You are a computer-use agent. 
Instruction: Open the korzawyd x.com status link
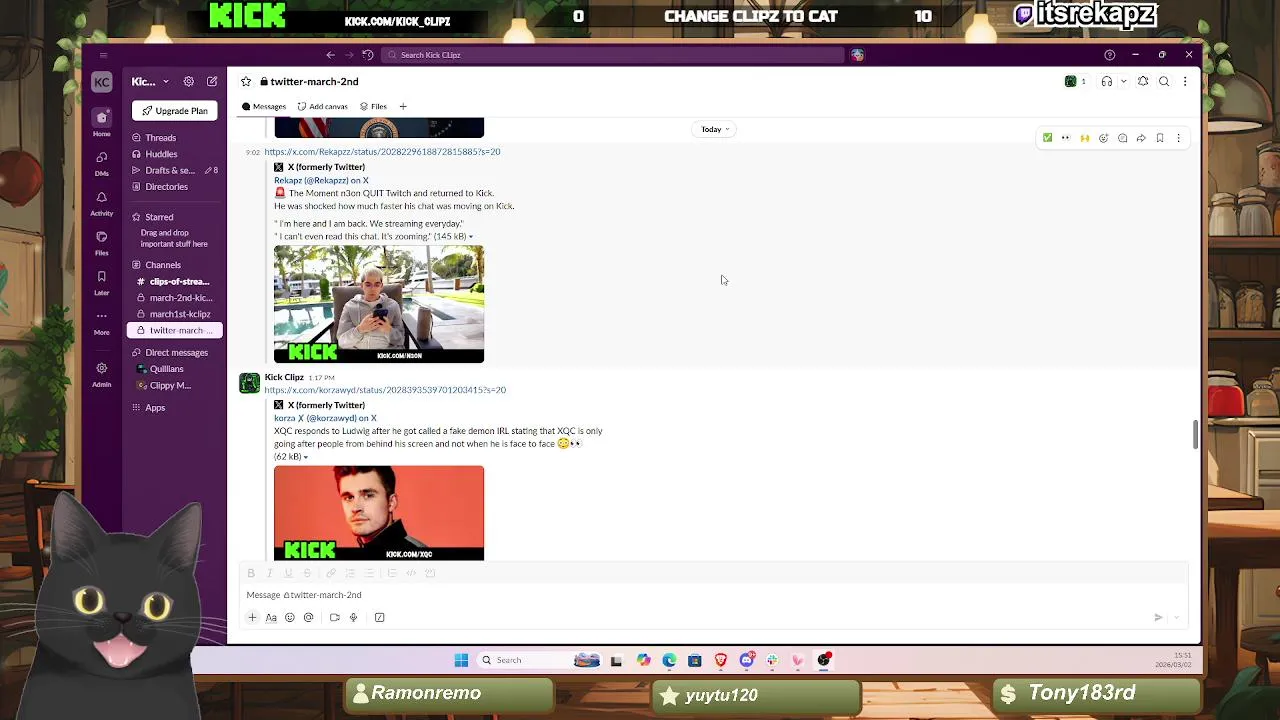[385, 390]
